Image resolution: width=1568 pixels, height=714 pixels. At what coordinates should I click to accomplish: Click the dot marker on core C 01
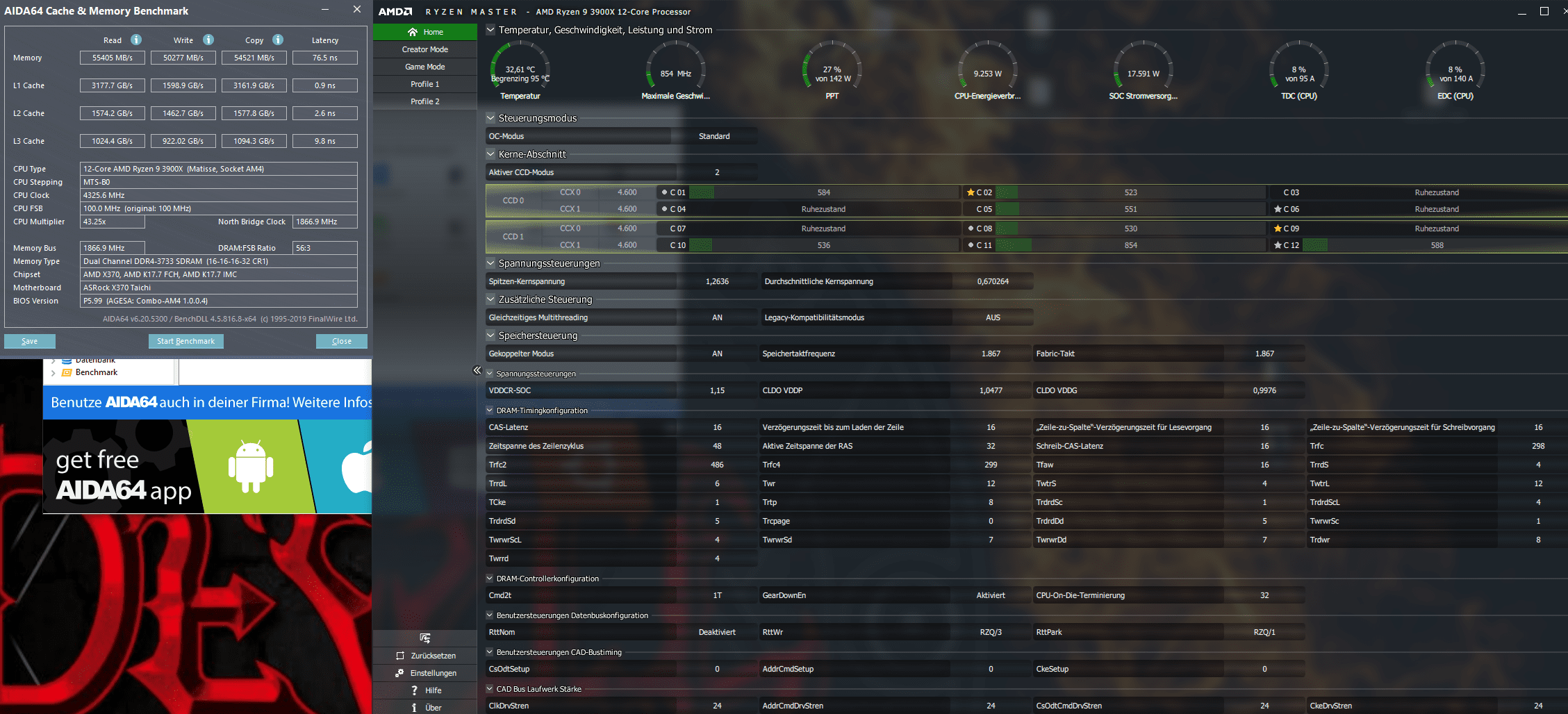(664, 192)
